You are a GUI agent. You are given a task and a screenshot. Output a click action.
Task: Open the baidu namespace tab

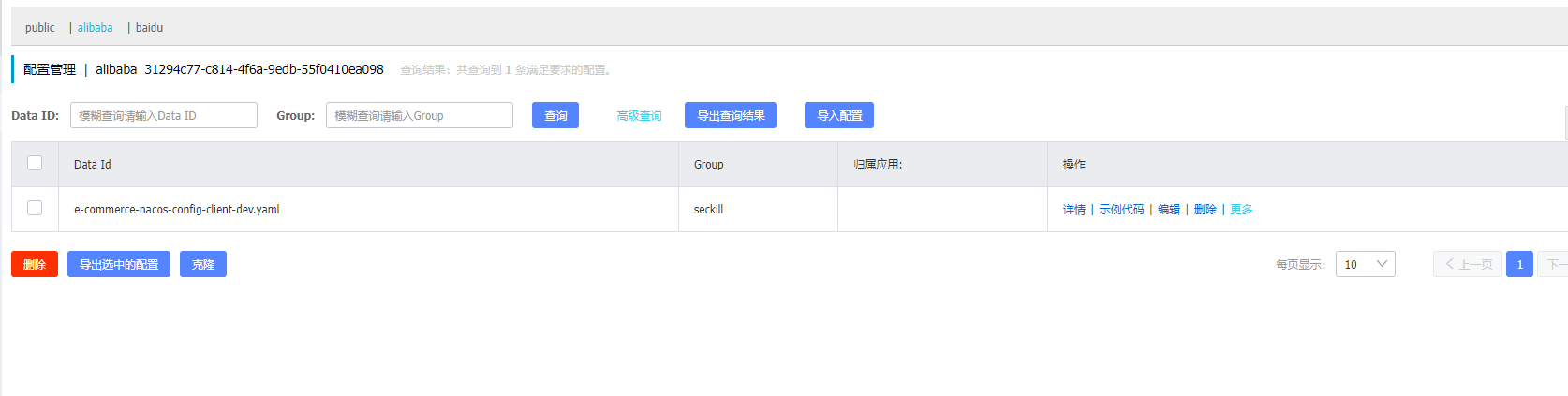pos(149,28)
